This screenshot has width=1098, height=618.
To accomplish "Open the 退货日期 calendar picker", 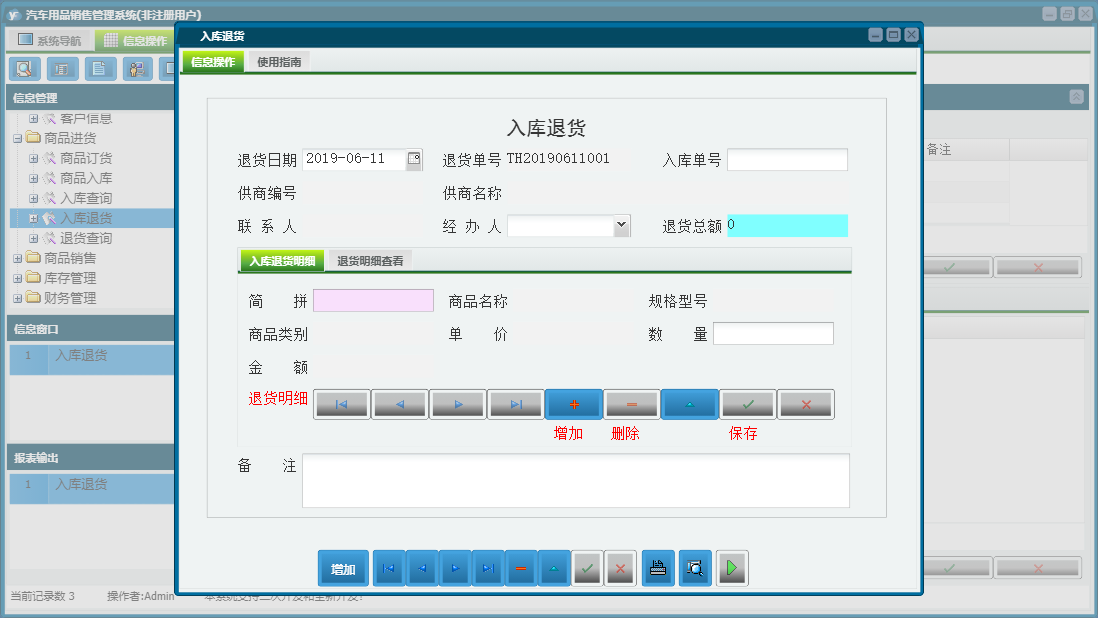I will coord(414,159).
